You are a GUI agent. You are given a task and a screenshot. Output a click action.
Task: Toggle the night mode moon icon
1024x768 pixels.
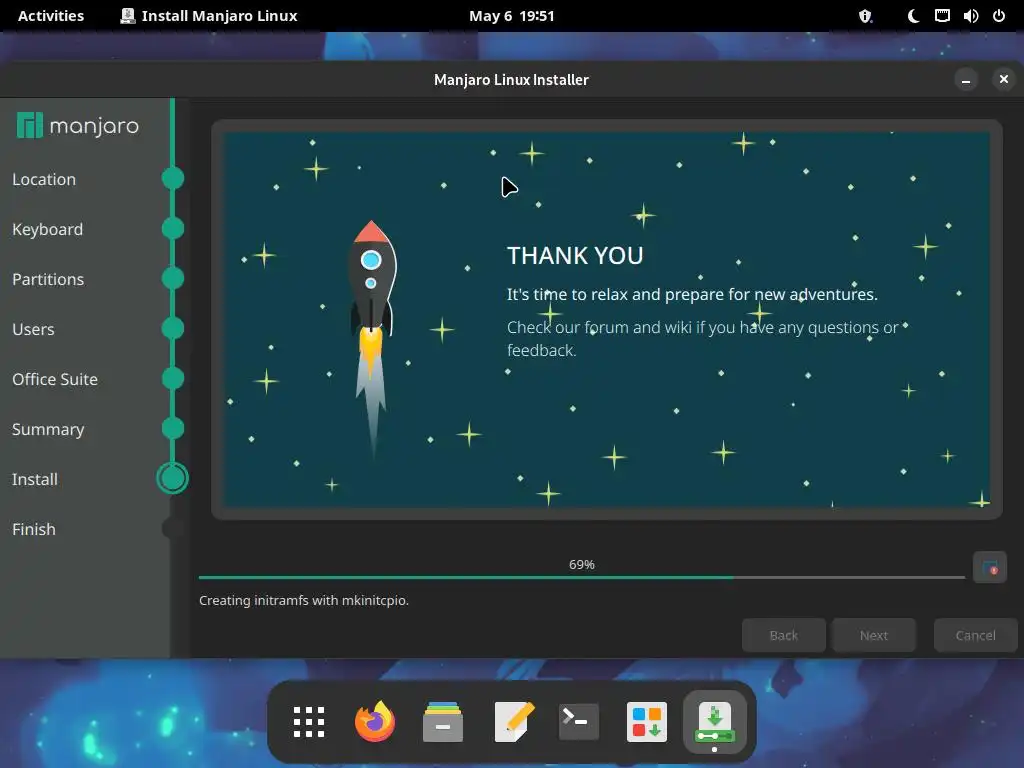coord(912,16)
